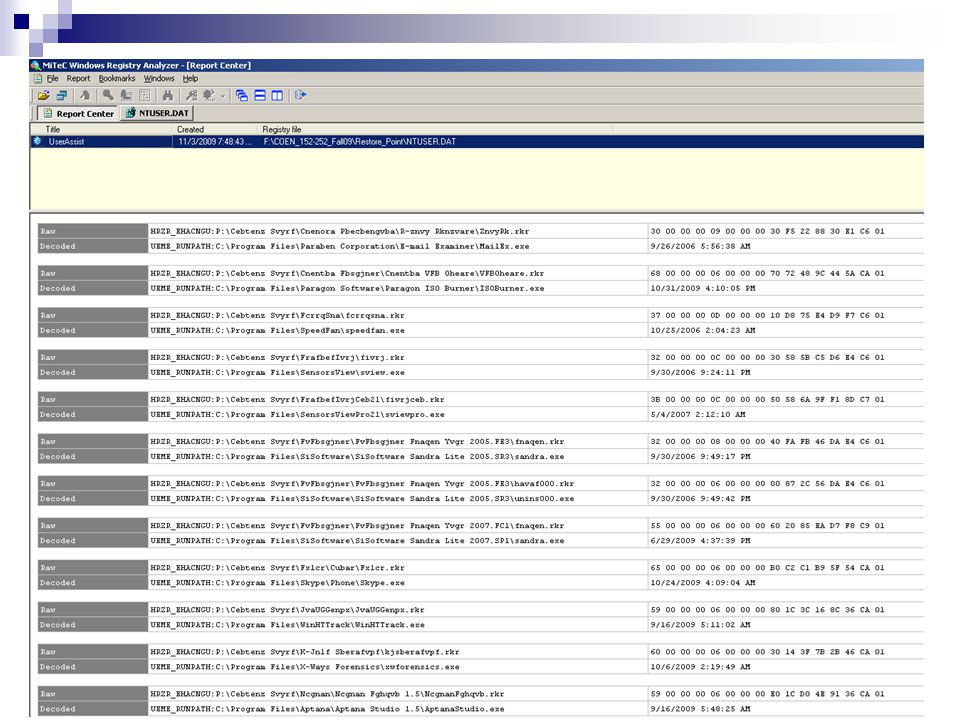960x720 pixels.
Task: Click the 10/6/2009 2:19:49 AM timestamp
Action: pos(700,667)
